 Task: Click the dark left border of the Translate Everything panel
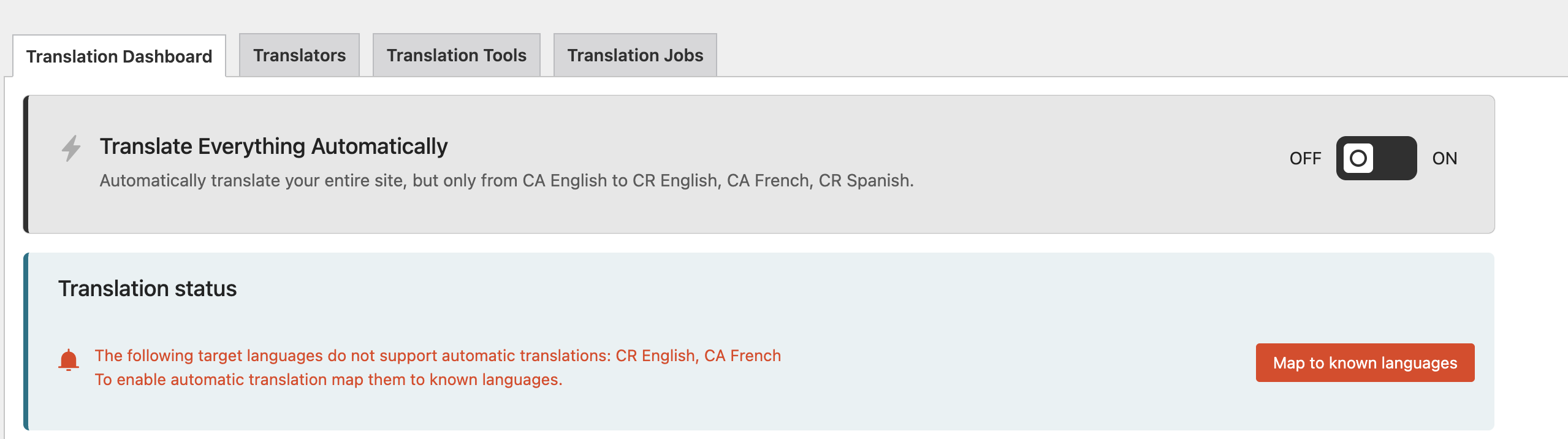(x=26, y=164)
